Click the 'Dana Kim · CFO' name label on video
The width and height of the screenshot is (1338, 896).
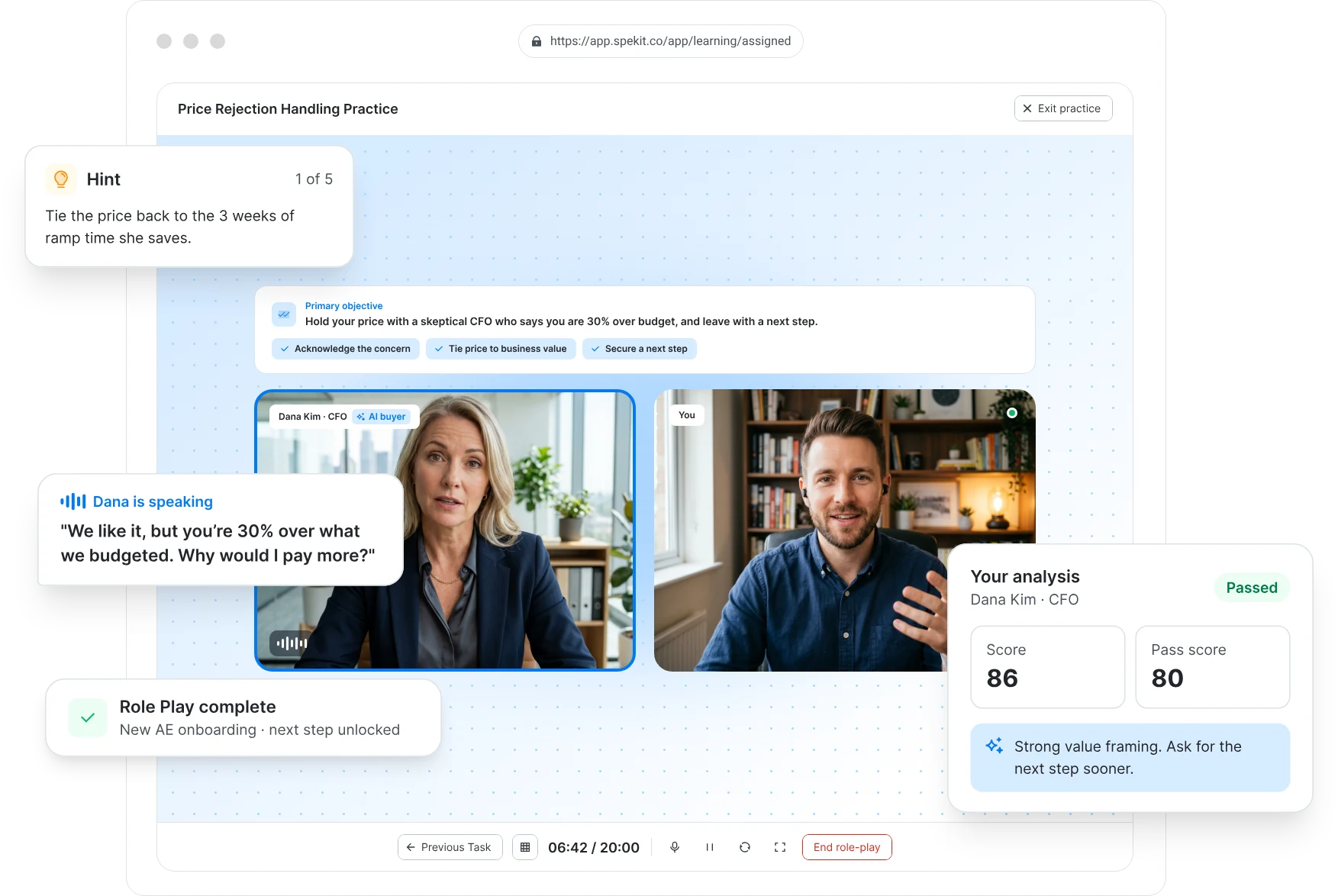[313, 417]
